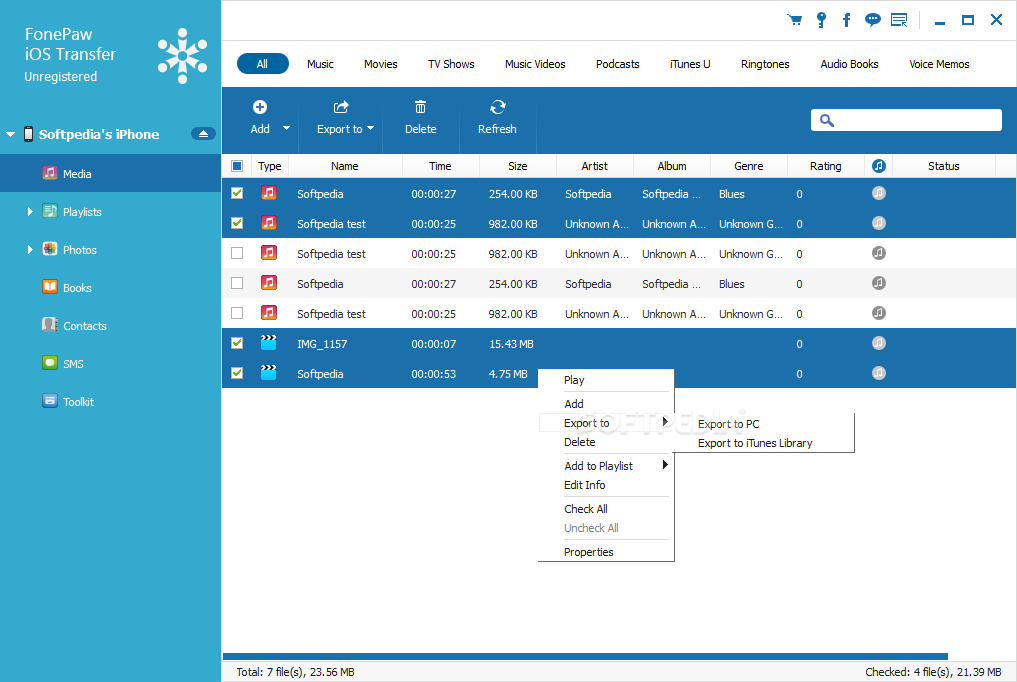Expand the Photos tree arrow
This screenshot has height=682, width=1017.
[x=30, y=250]
